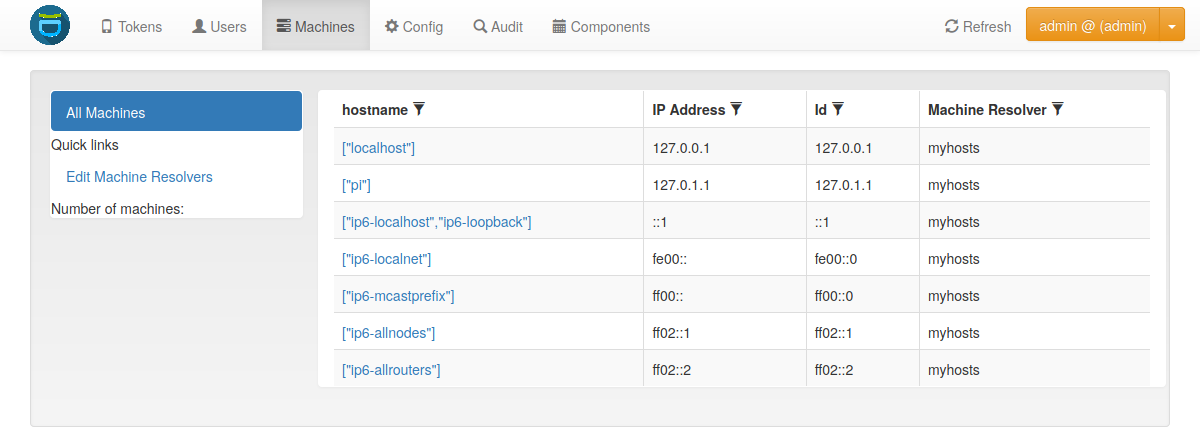
Task: Open the ["ip6-localnet"] machine link
Action: (386, 259)
